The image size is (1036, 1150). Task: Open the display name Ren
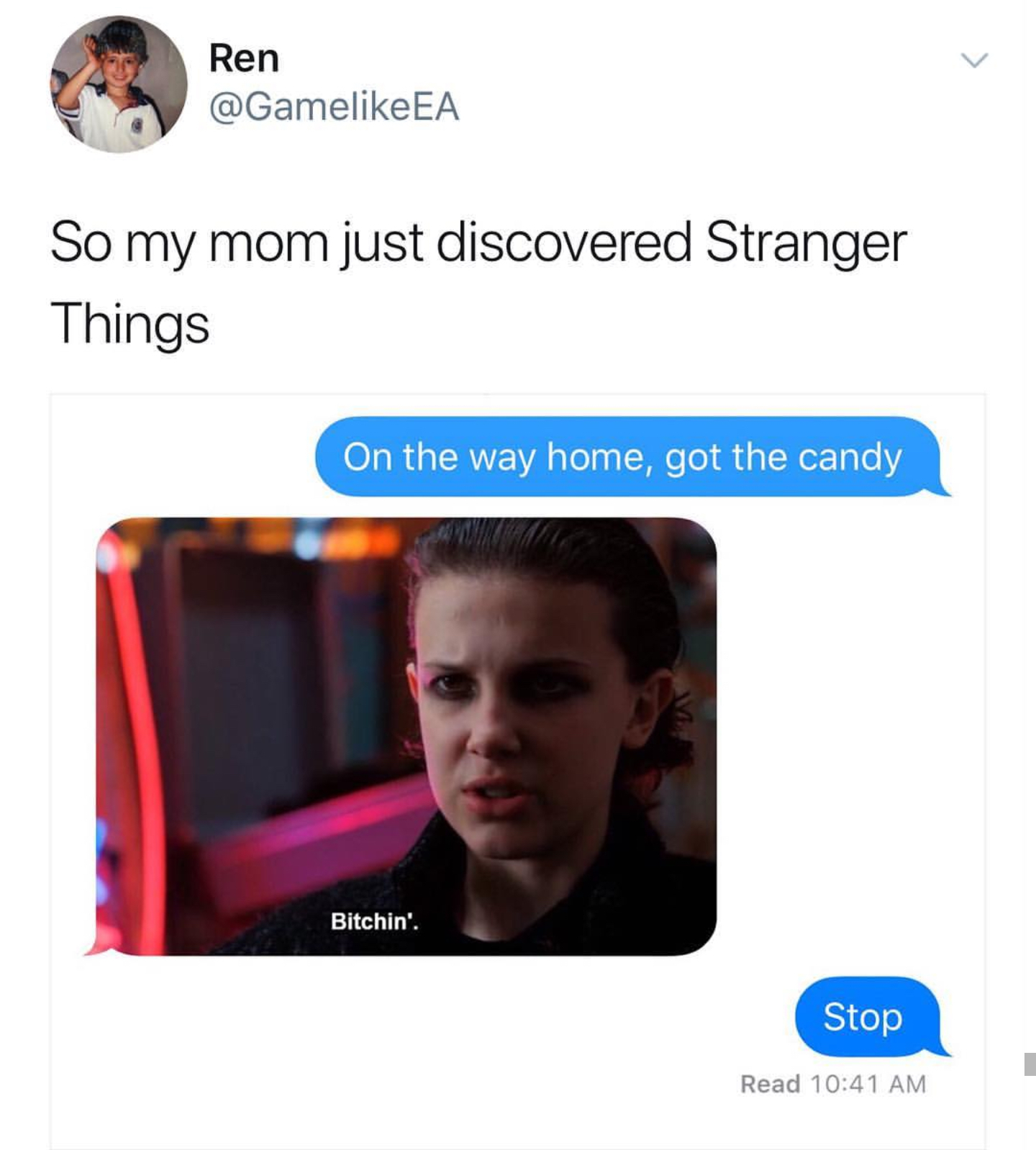point(244,58)
